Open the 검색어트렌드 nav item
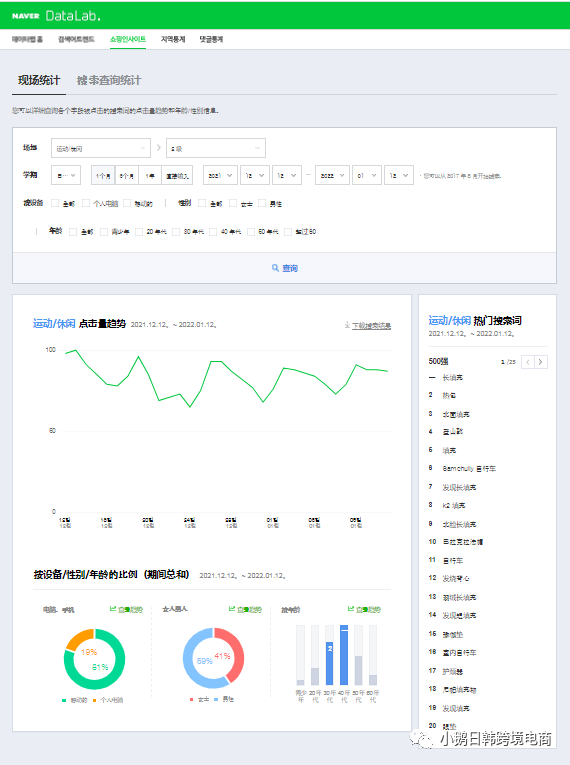Image resolution: width=570 pixels, height=765 pixels. 76,40
